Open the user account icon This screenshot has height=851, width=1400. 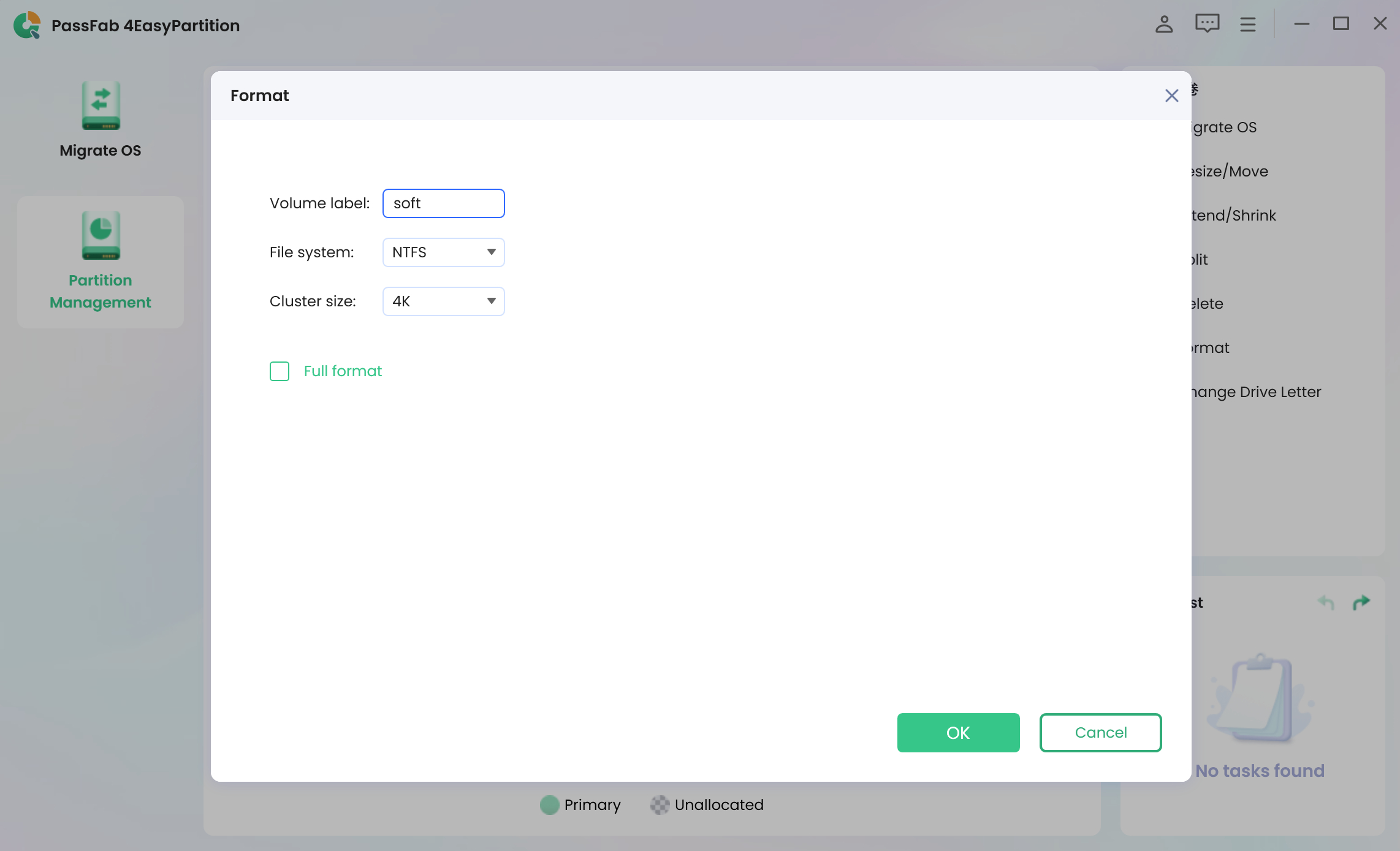click(x=1164, y=25)
